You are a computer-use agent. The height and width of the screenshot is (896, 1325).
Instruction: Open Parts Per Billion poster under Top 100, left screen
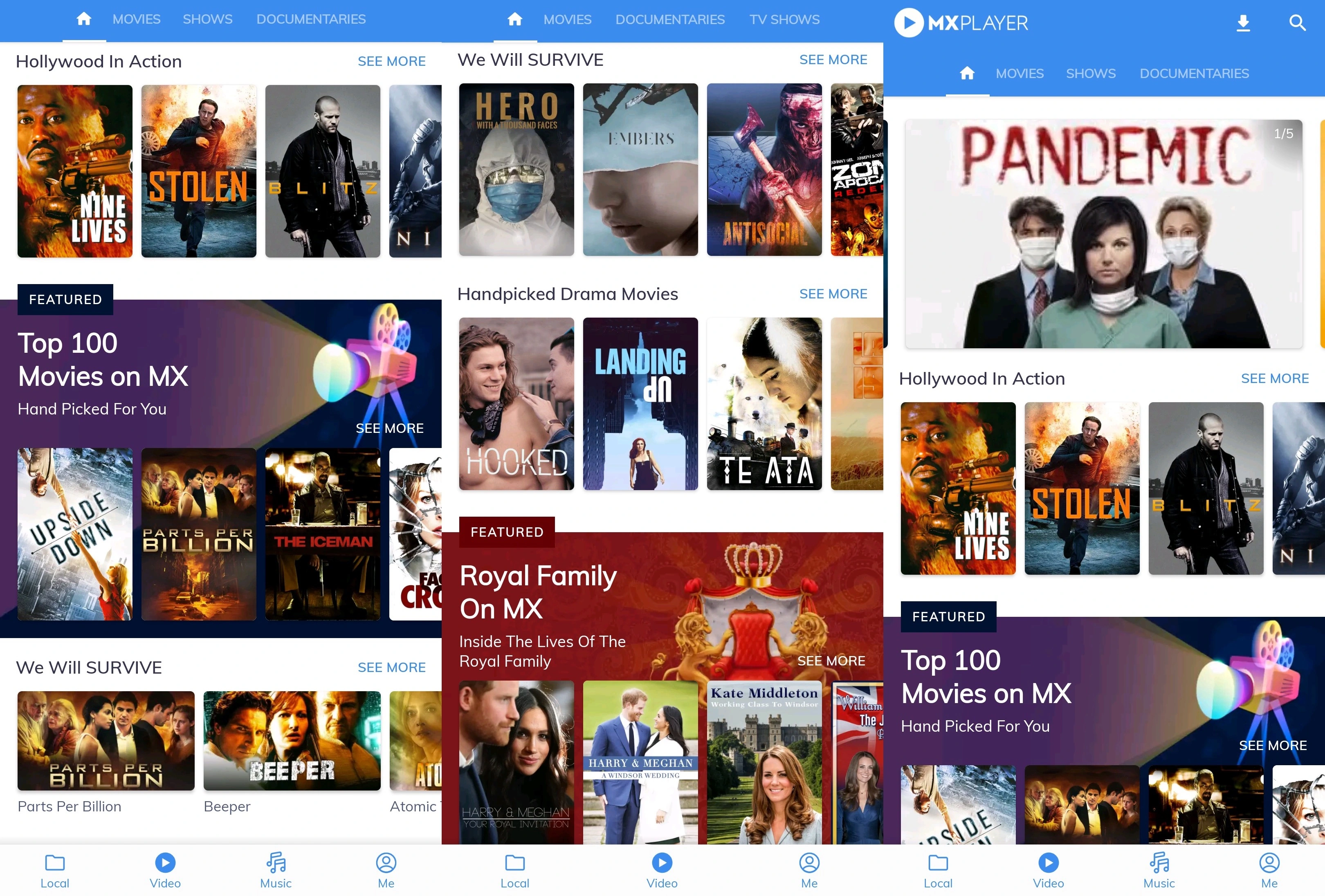(x=199, y=534)
